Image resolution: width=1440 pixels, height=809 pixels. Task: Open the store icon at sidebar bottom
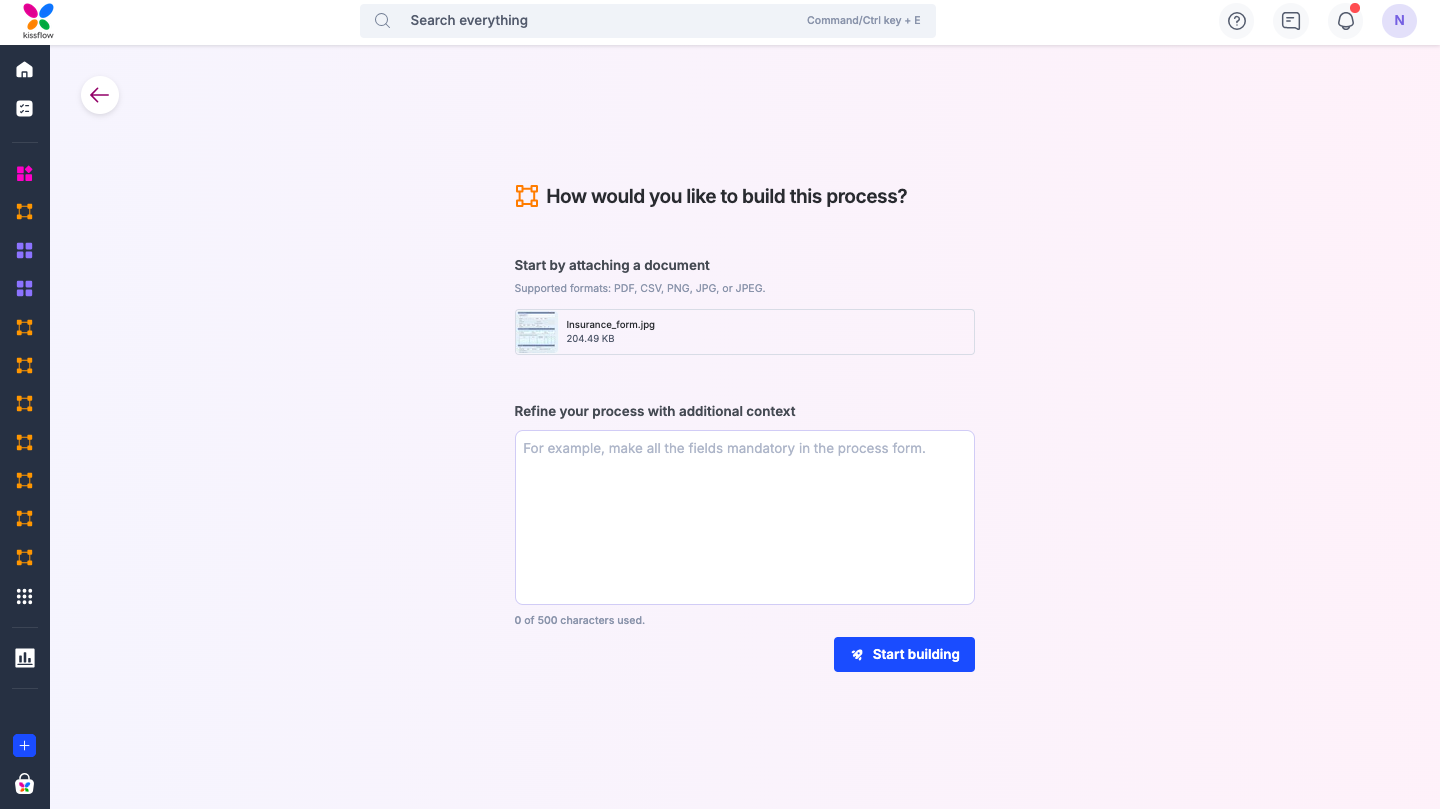pos(24,784)
